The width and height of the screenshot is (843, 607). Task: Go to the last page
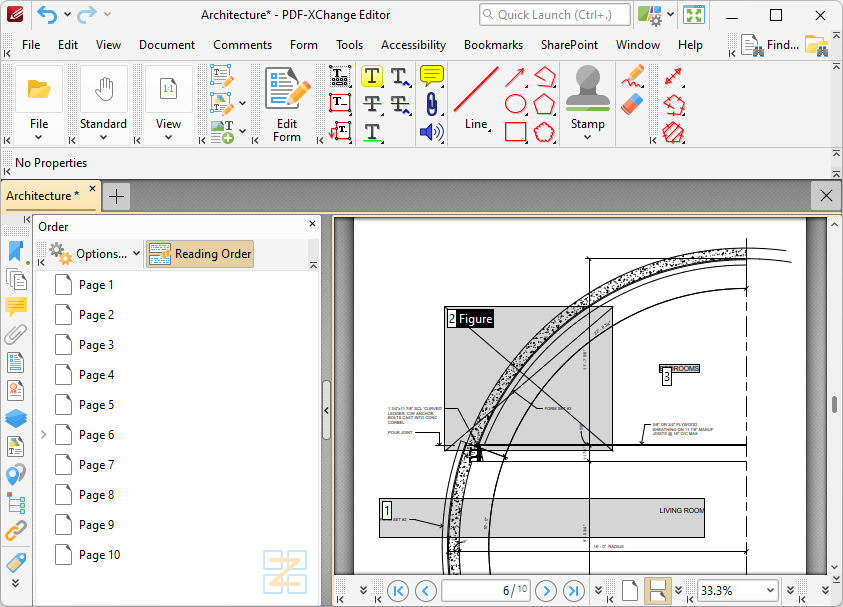pyautogui.click(x=574, y=591)
